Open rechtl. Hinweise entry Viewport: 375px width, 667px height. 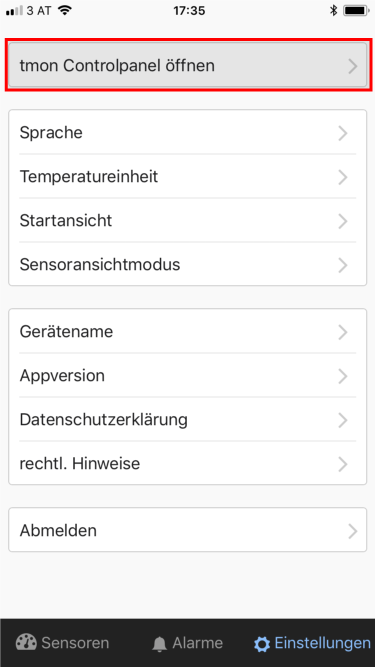click(x=188, y=463)
